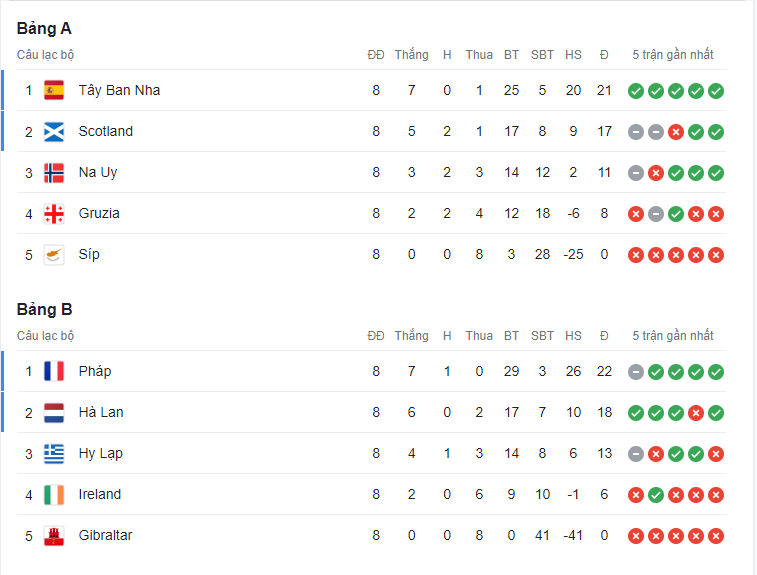Click Ireland's green win result icon

tap(656, 494)
